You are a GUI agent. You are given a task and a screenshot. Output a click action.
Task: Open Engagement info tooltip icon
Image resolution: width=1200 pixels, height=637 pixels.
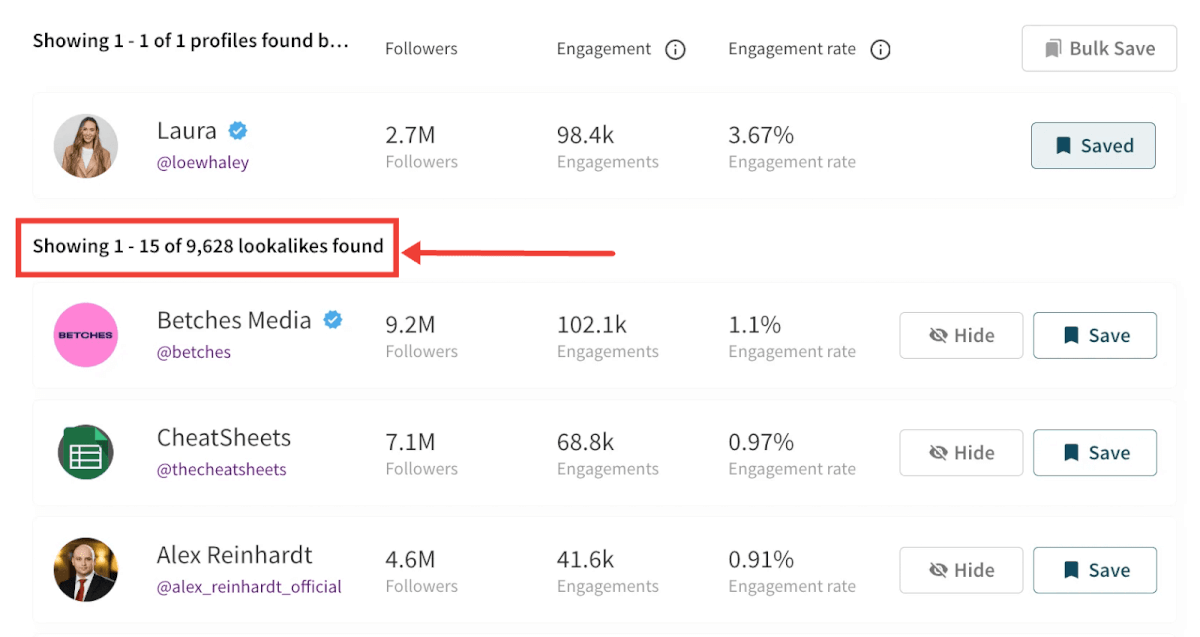(x=676, y=49)
